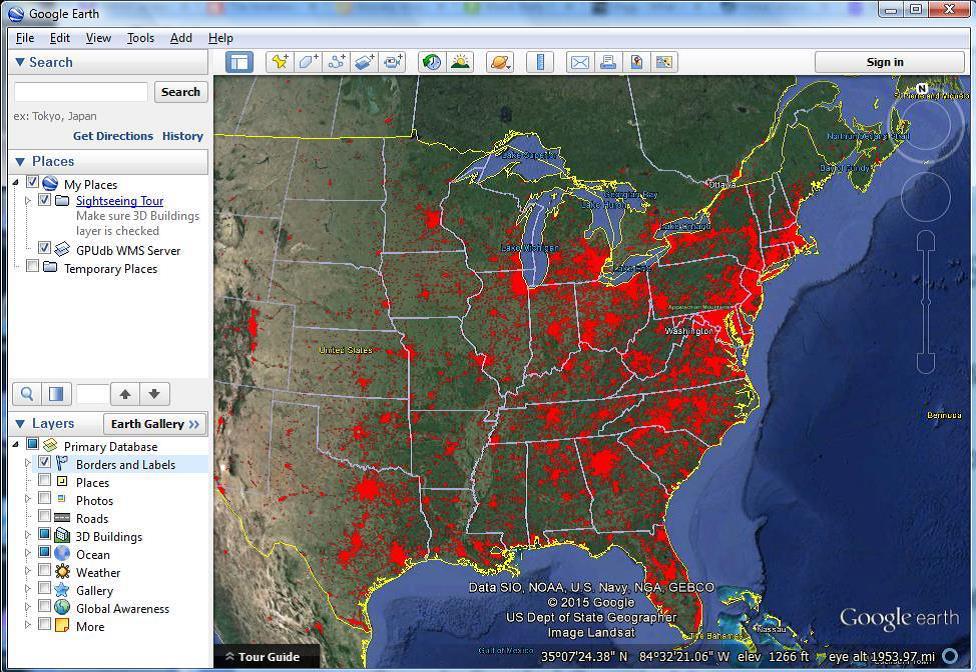The image size is (976, 672).
Task: Click the Places filter text box
Action: tap(92, 394)
